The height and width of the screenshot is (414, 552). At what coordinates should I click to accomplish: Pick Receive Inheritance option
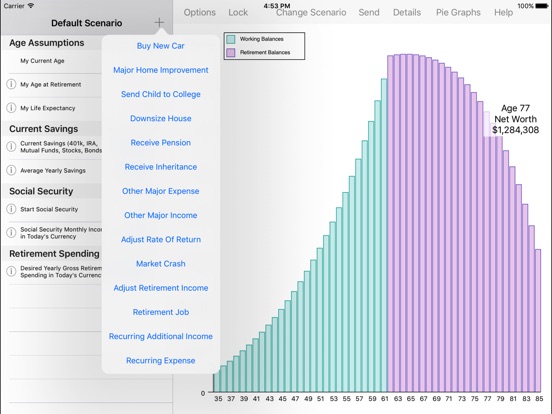pyautogui.click(x=161, y=167)
